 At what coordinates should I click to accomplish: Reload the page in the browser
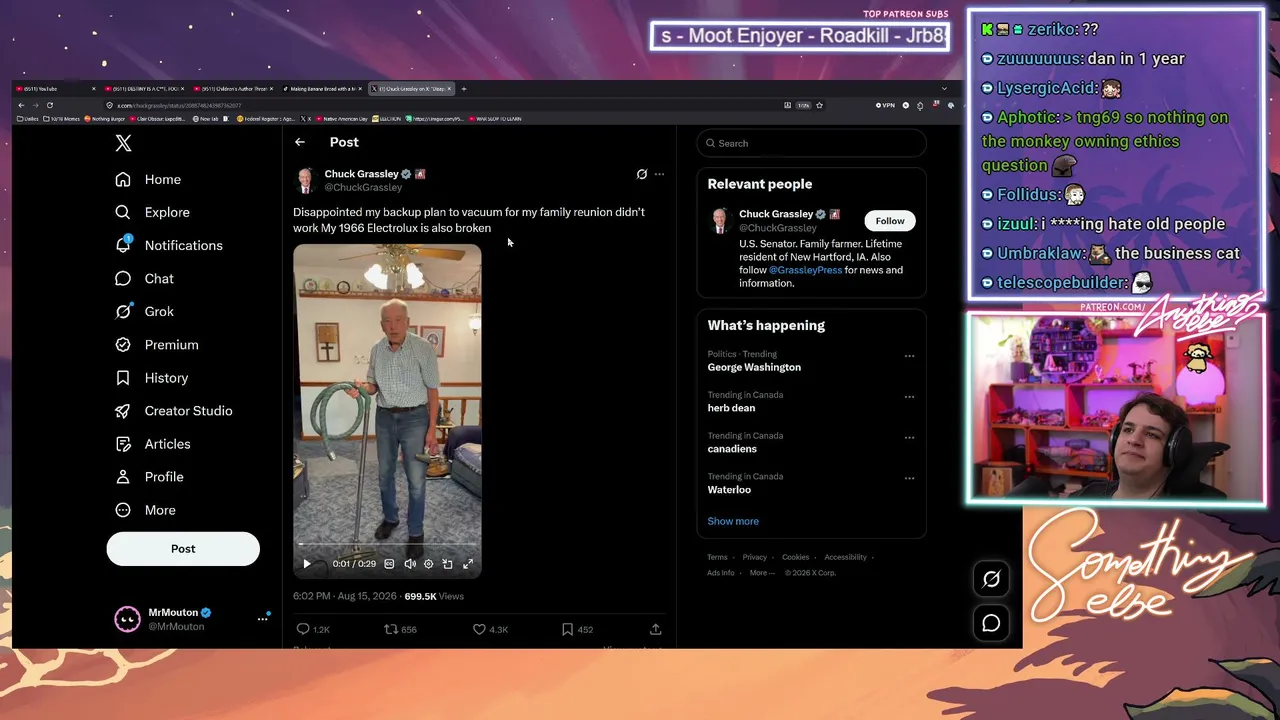click(x=50, y=105)
